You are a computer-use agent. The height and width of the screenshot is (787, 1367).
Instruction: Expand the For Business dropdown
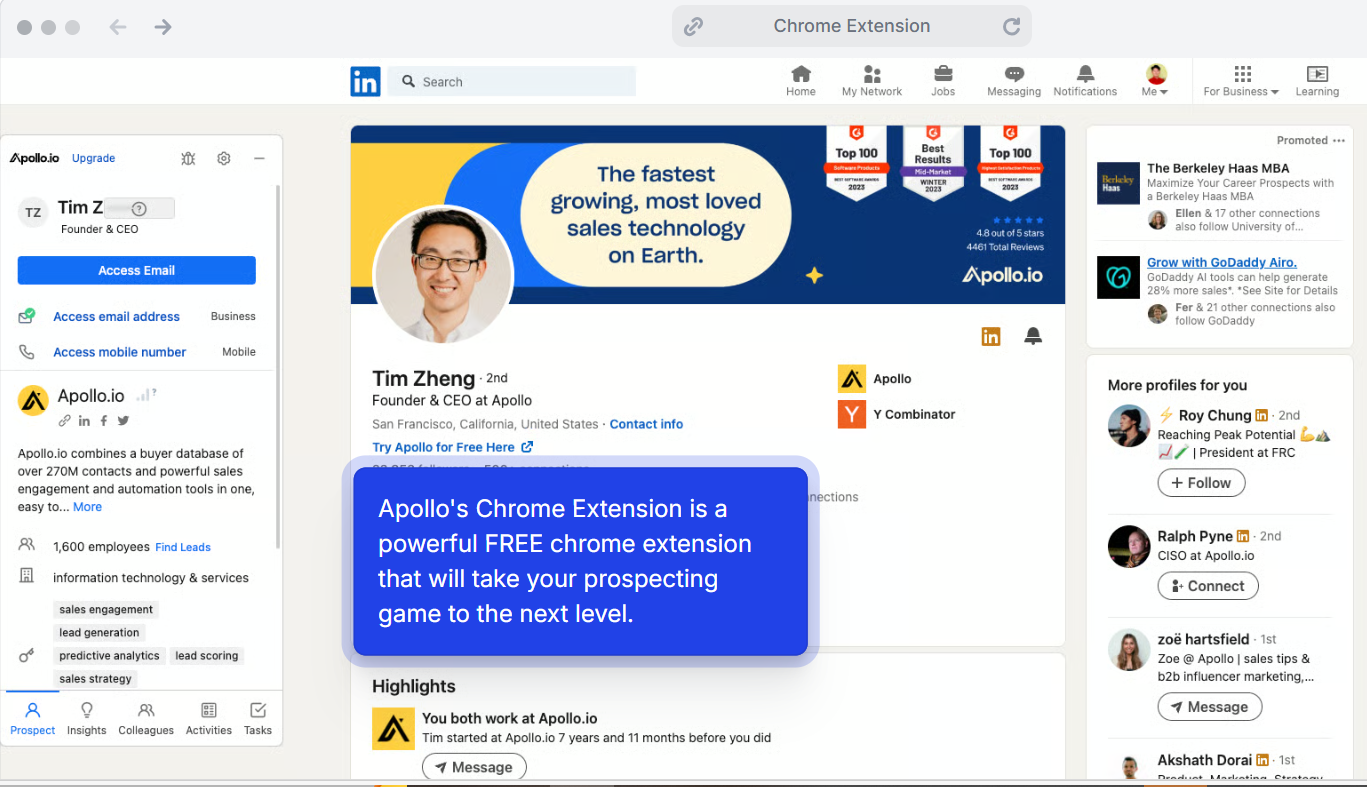(x=1241, y=81)
